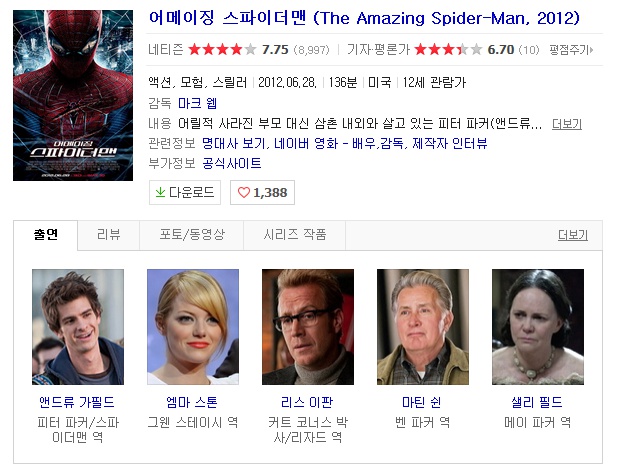This screenshot has height=473, width=623.
Task: Switch to the 시리즈 작품 tab
Action: point(295,235)
